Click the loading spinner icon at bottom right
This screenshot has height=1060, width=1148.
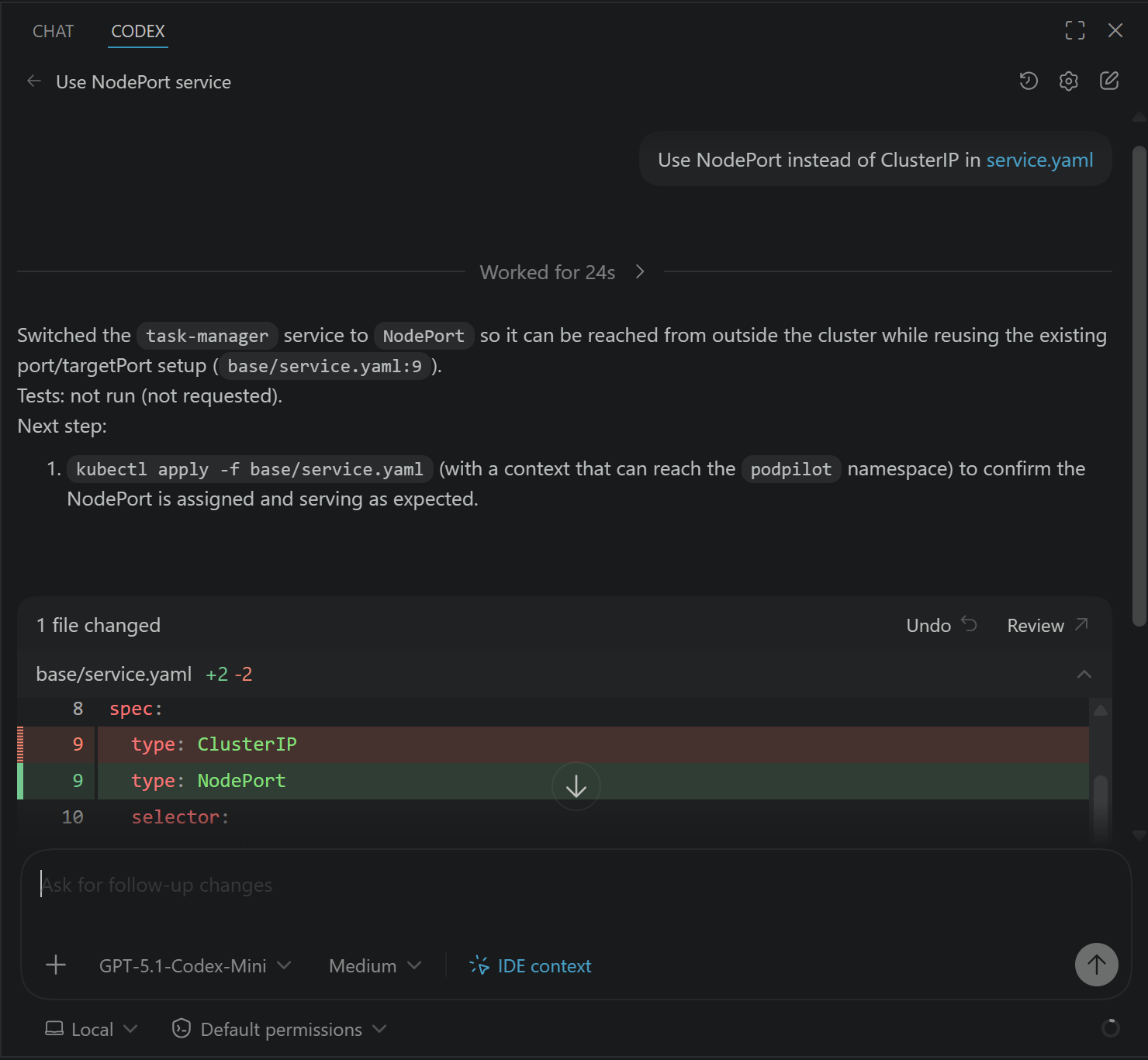(1110, 1027)
